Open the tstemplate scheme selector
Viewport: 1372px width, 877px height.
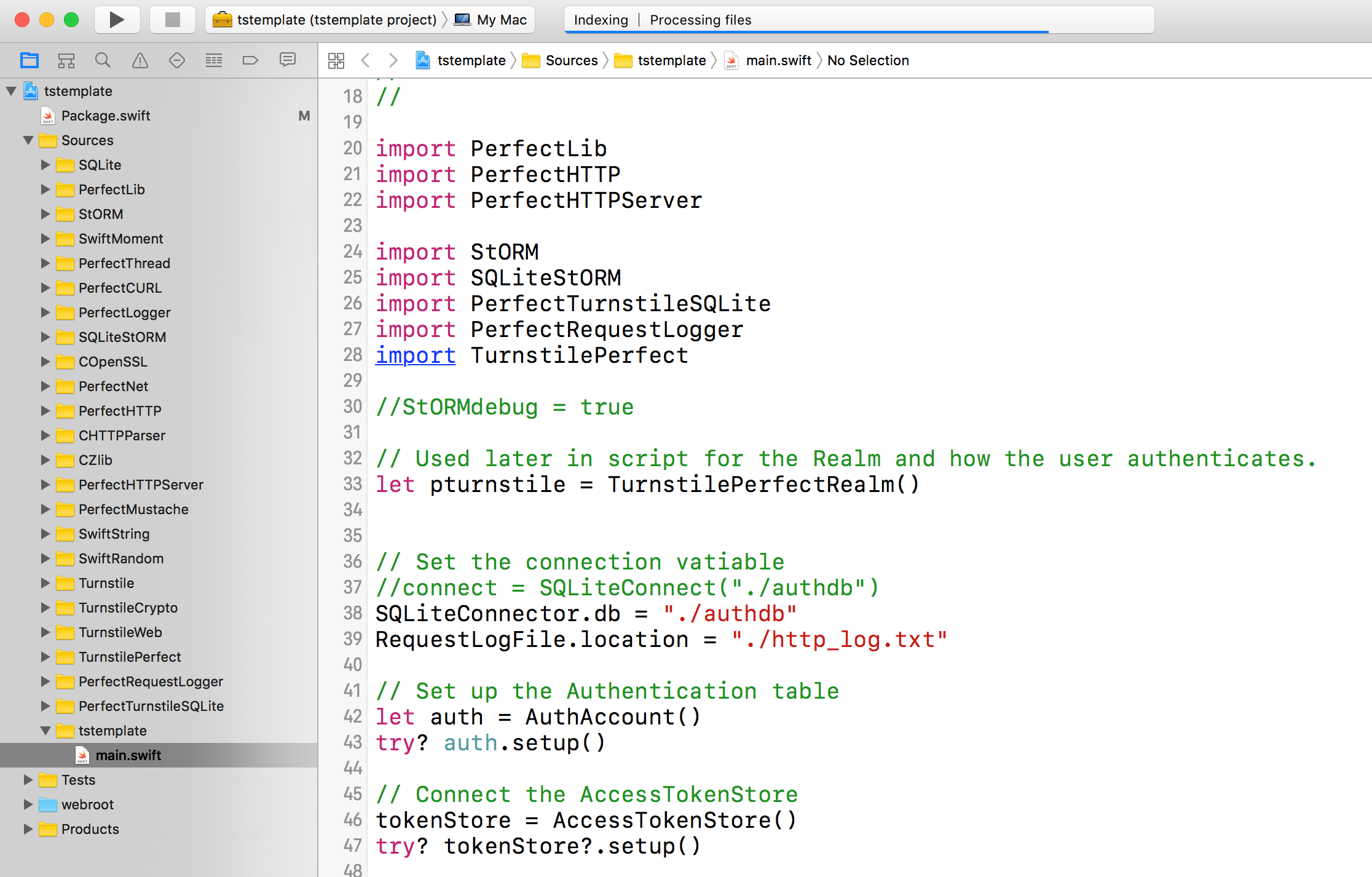click(336, 20)
